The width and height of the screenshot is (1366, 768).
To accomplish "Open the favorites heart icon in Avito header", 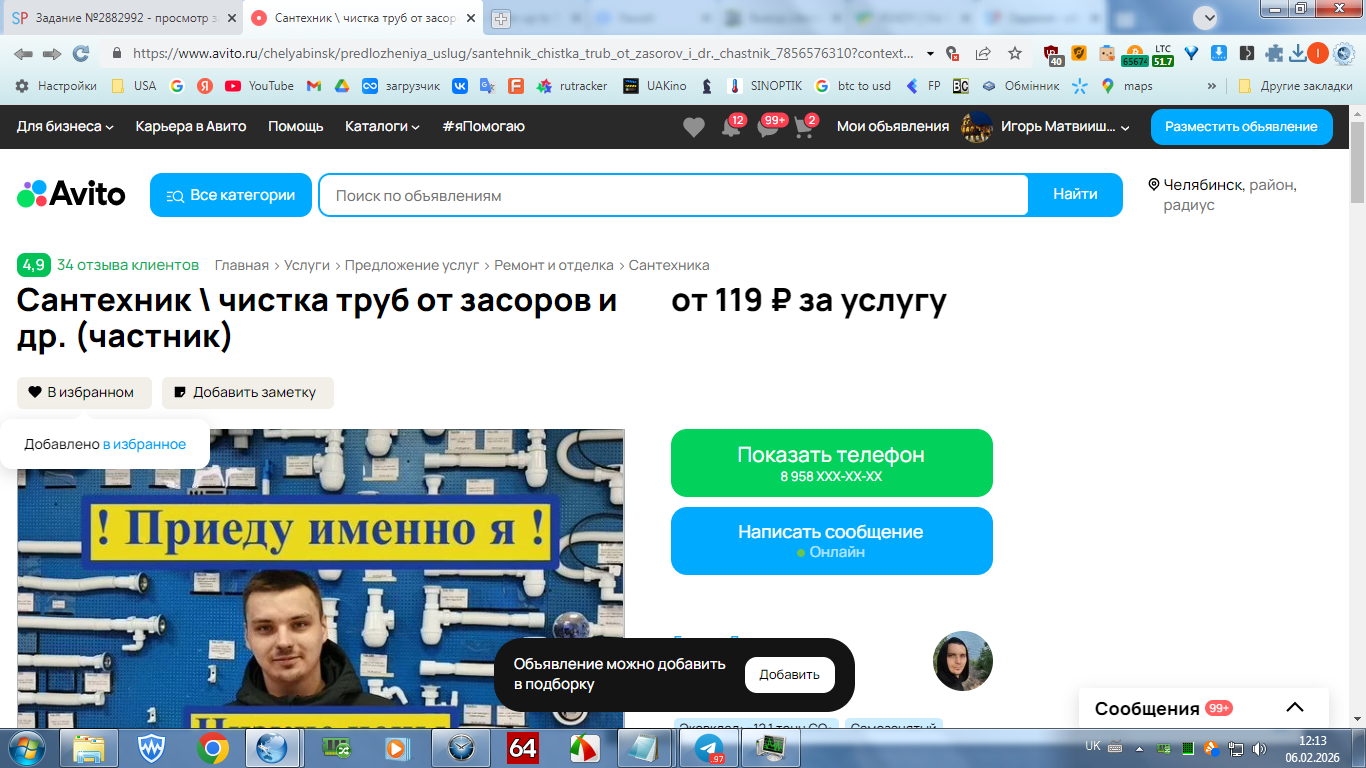I will pyautogui.click(x=693, y=127).
